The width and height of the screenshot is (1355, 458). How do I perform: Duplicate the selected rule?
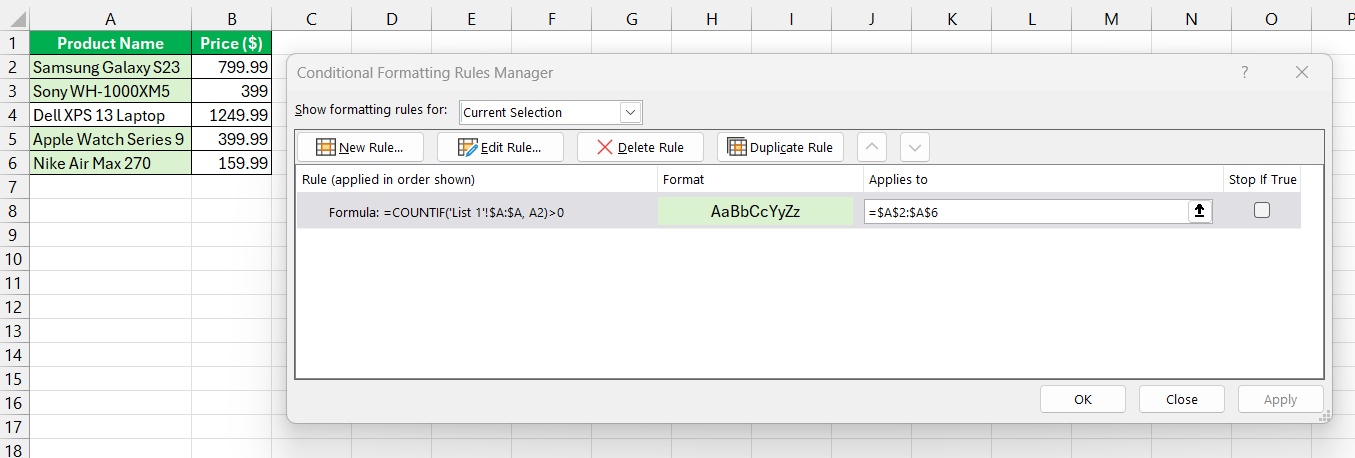(x=781, y=147)
